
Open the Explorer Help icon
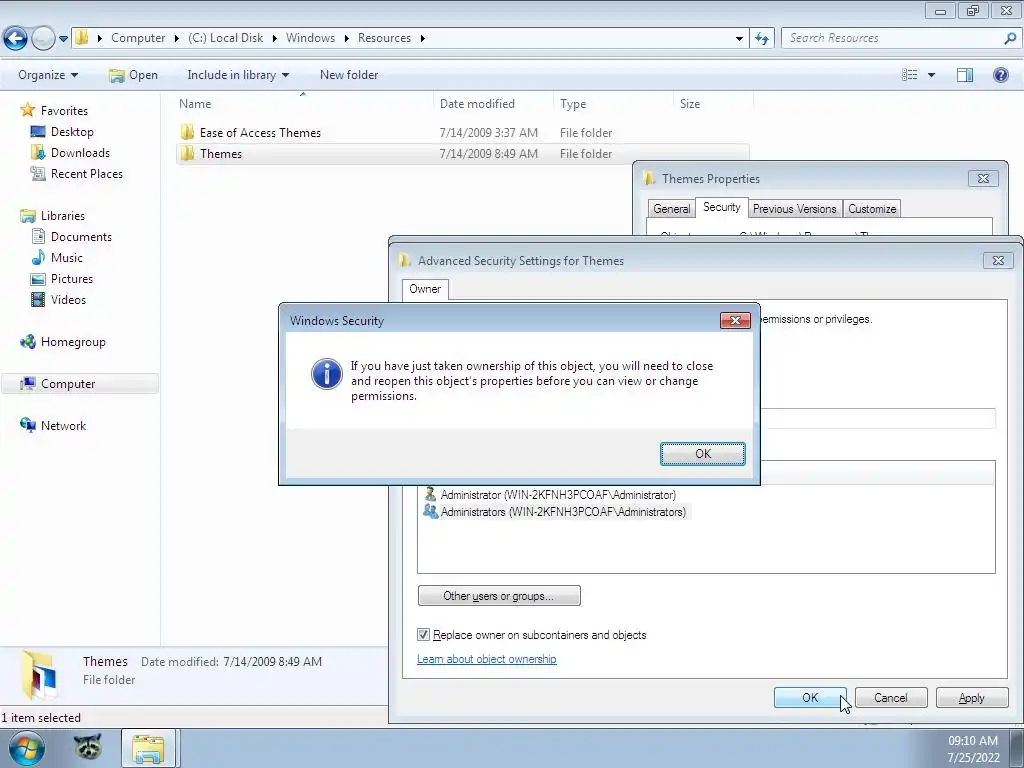point(1000,75)
